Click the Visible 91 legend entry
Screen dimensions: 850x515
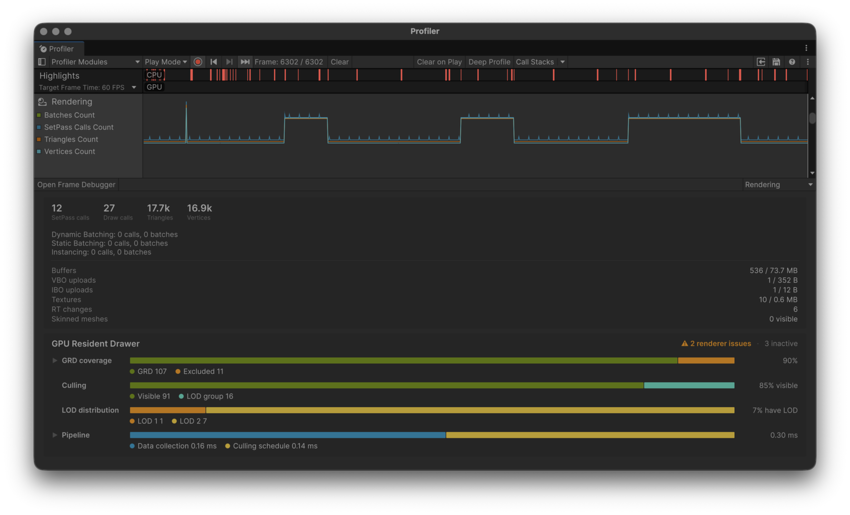150,396
